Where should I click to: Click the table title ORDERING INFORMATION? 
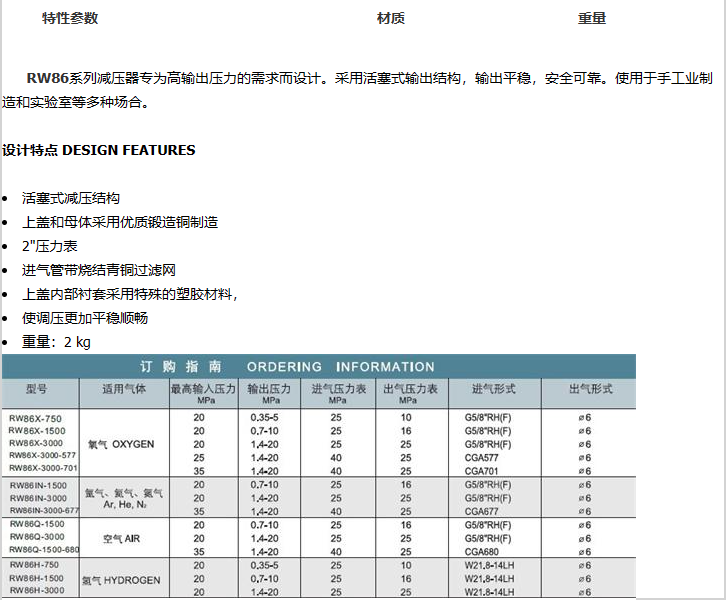click(341, 367)
